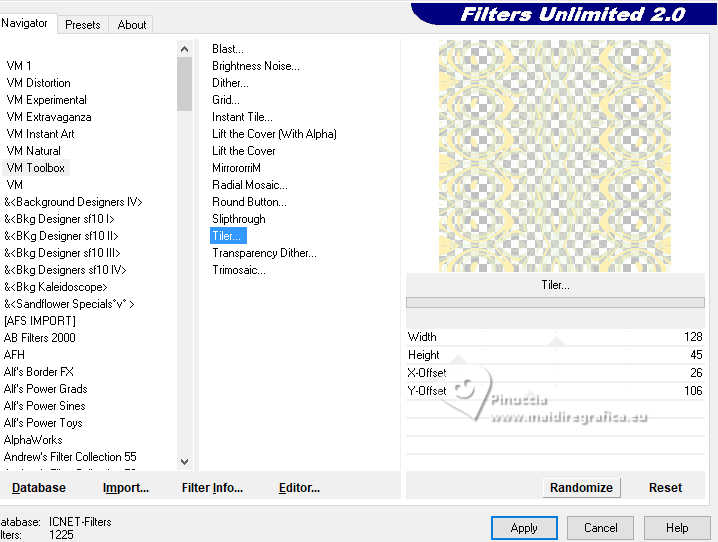The image size is (718, 542).
Task: Switch to the Navigator tab
Action: (25, 23)
